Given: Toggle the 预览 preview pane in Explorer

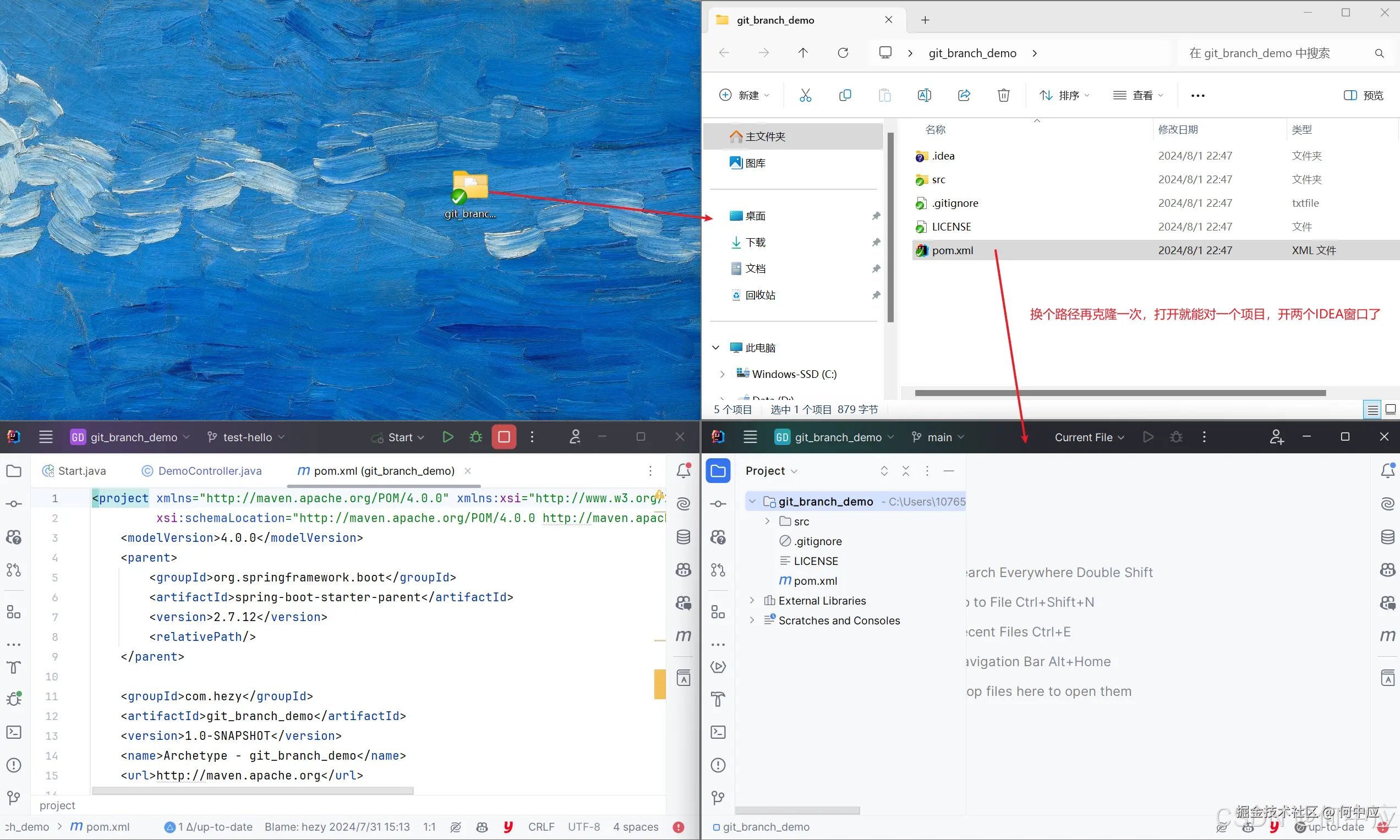Looking at the screenshot, I should coord(1363,95).
